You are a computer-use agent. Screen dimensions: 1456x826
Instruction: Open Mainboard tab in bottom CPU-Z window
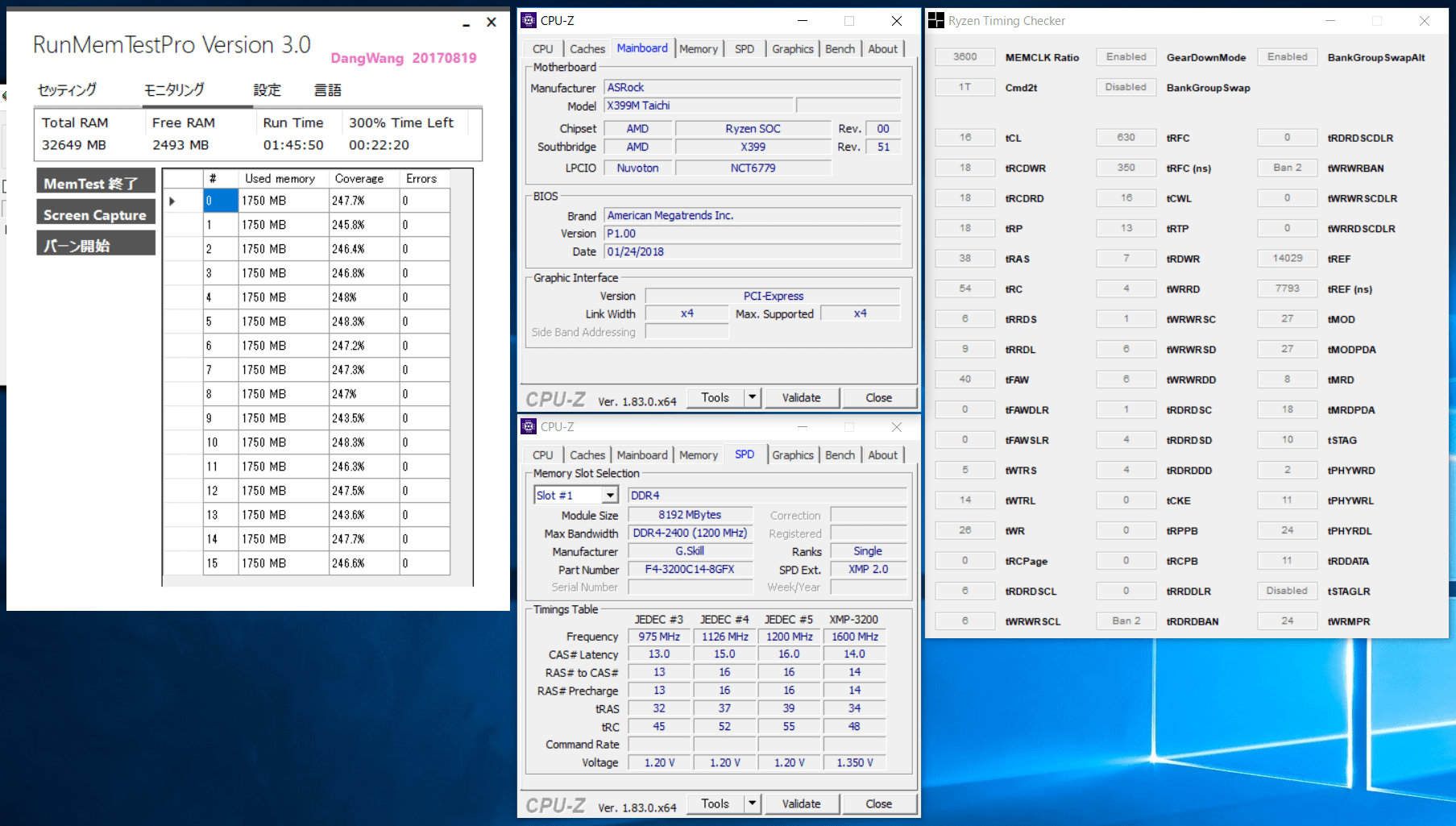point(642,455)
